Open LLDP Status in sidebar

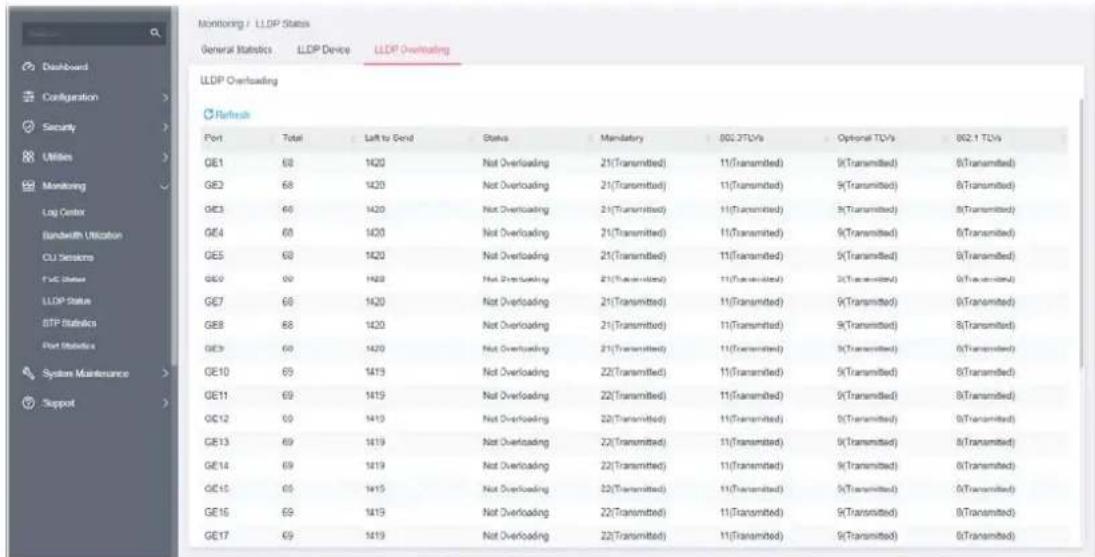(66, 301)
